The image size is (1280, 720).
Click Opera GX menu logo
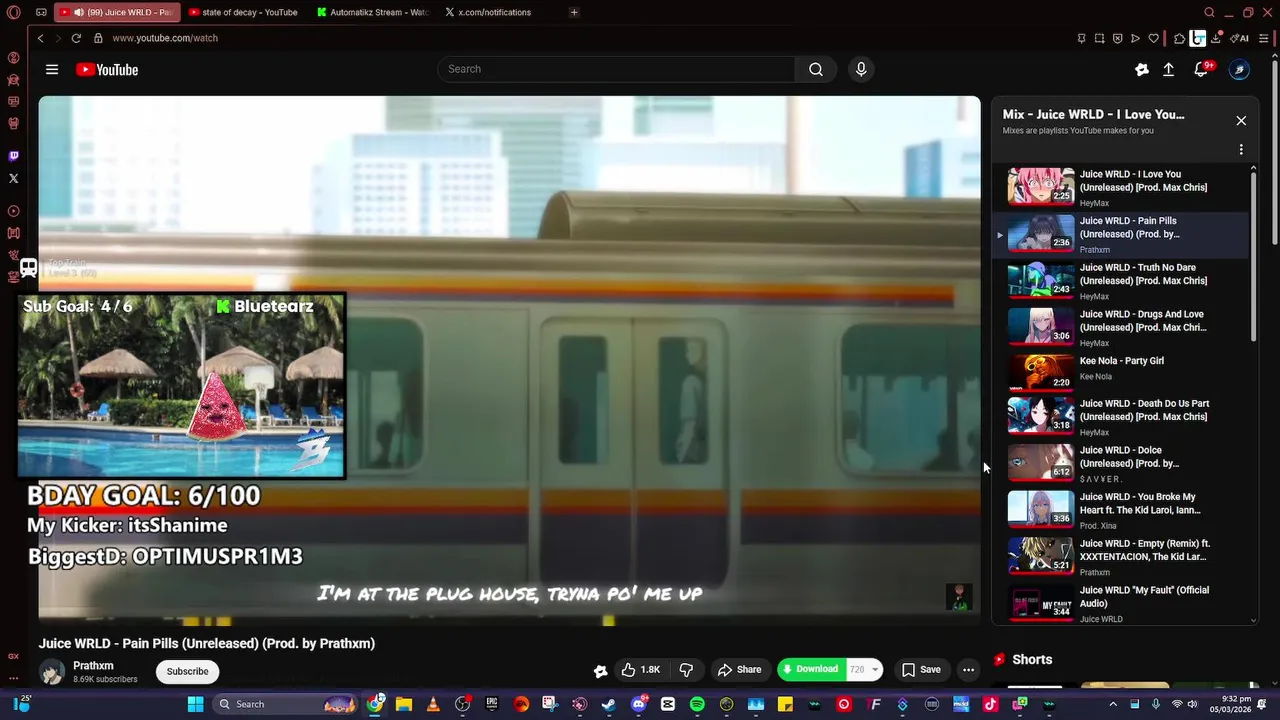13,13
